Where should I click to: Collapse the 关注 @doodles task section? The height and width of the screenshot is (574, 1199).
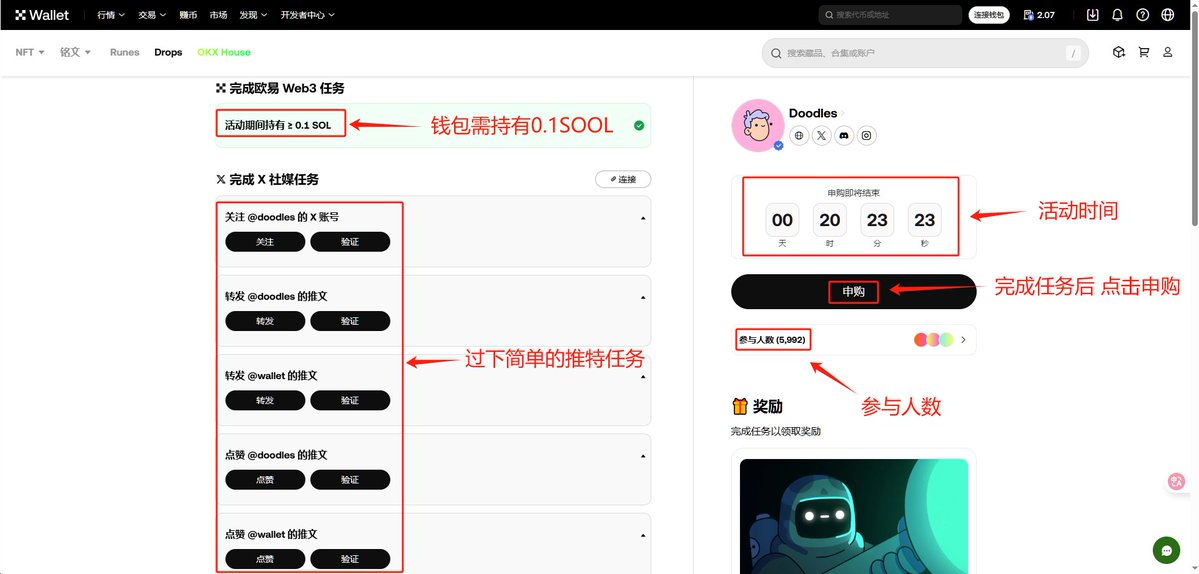coord(642,218)
